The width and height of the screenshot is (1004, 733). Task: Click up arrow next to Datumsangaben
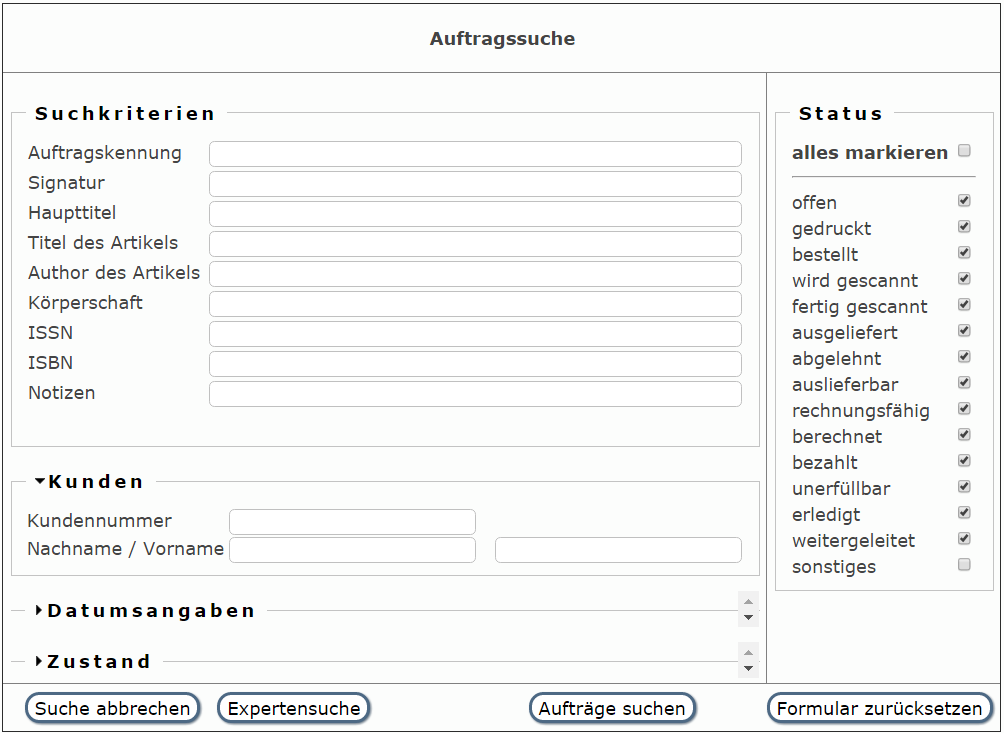click(748, 601)
